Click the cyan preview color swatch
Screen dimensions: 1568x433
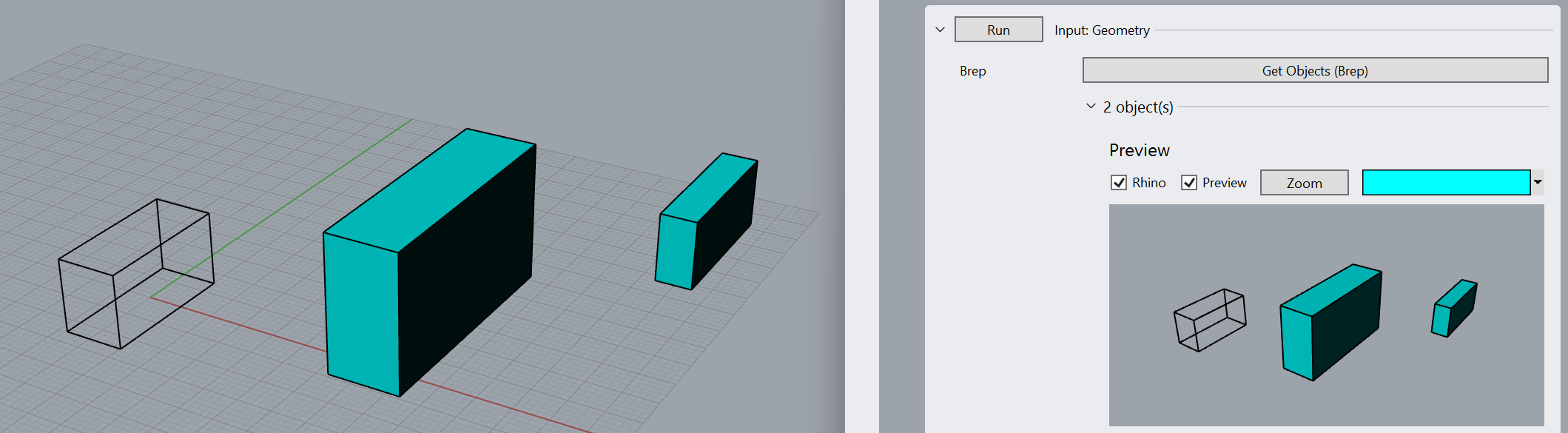tap(1446, 182)
